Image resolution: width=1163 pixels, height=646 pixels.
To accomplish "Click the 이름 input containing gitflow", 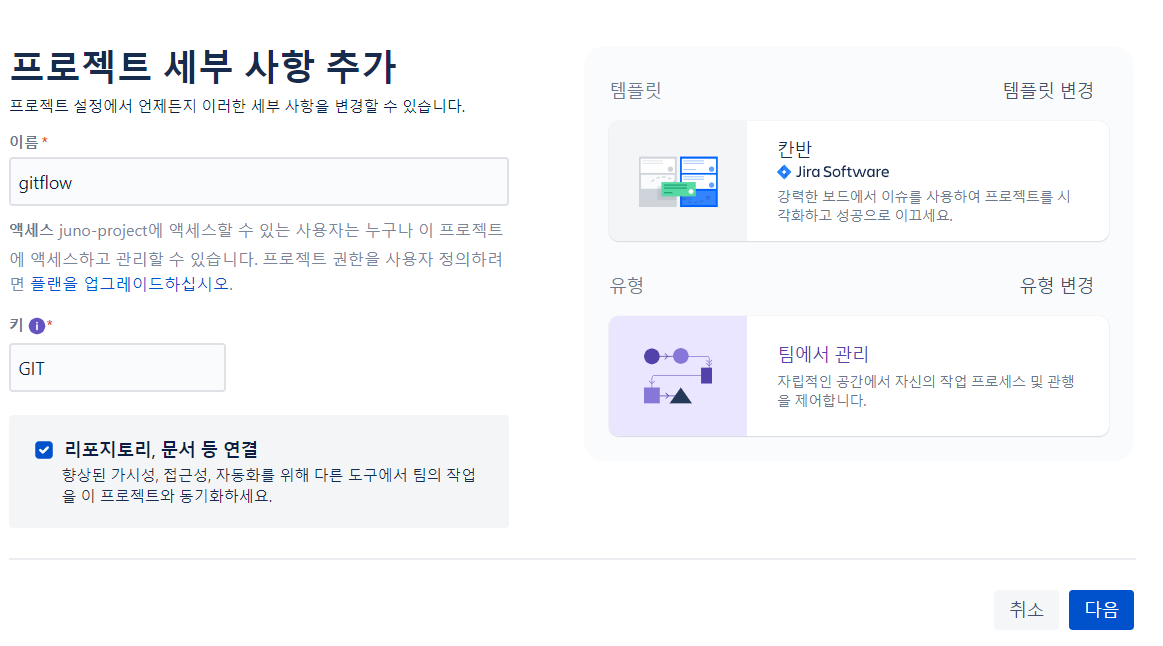I will tap(258, 181).
